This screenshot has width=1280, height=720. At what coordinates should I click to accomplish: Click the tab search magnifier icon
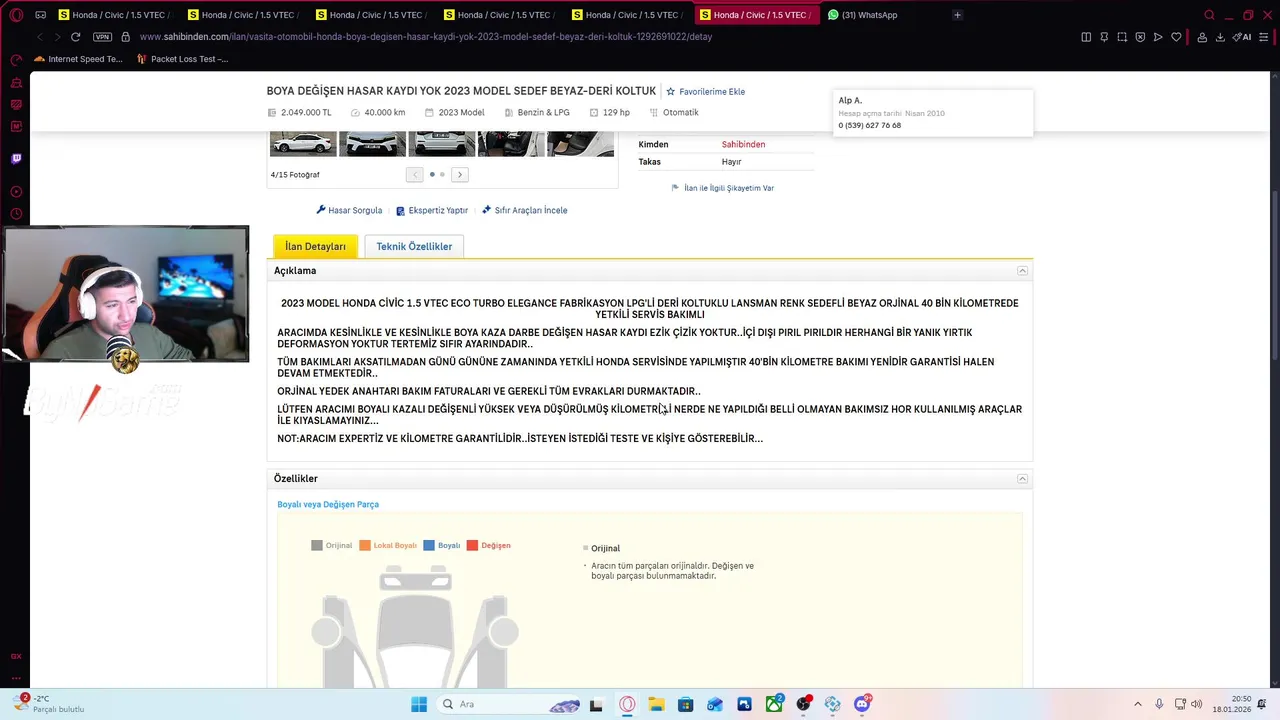[1209, 15]
